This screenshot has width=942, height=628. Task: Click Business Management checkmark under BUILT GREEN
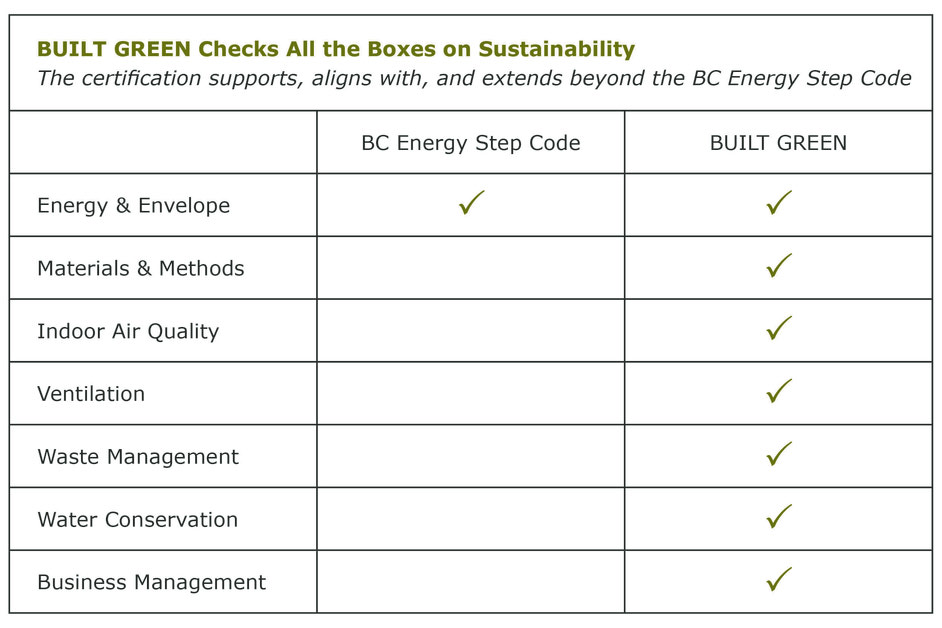pos(778,580)
